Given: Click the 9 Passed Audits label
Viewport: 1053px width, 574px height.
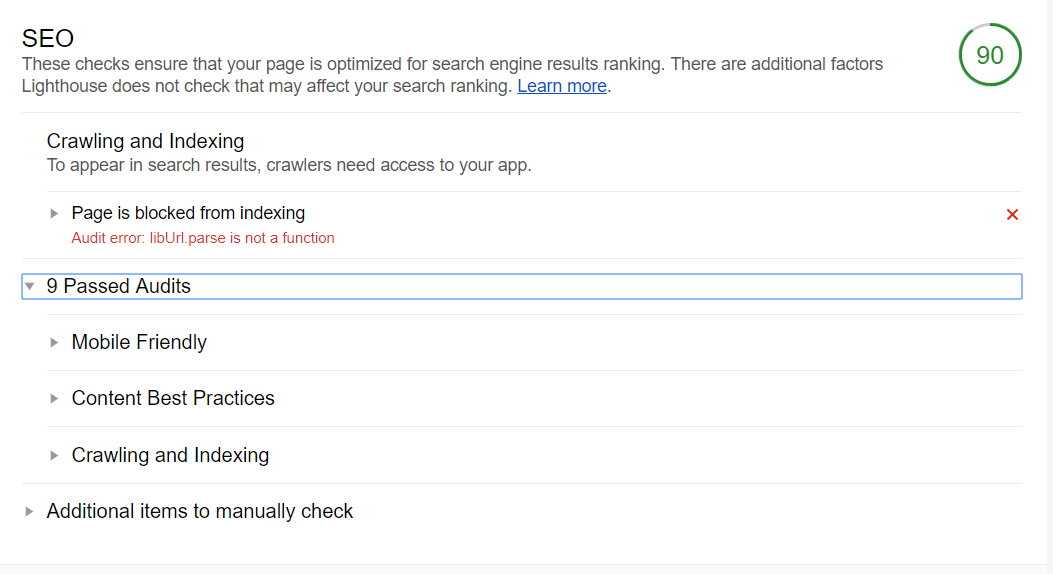Looking at the screenshot, I should 118,286.
